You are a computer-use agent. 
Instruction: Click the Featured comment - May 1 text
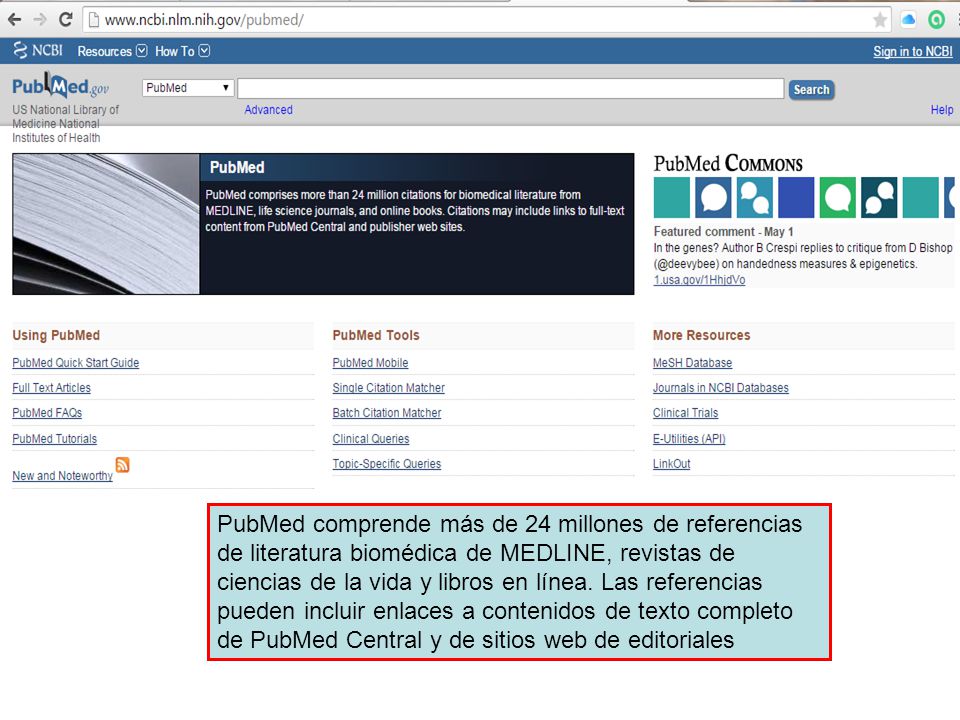724,231
